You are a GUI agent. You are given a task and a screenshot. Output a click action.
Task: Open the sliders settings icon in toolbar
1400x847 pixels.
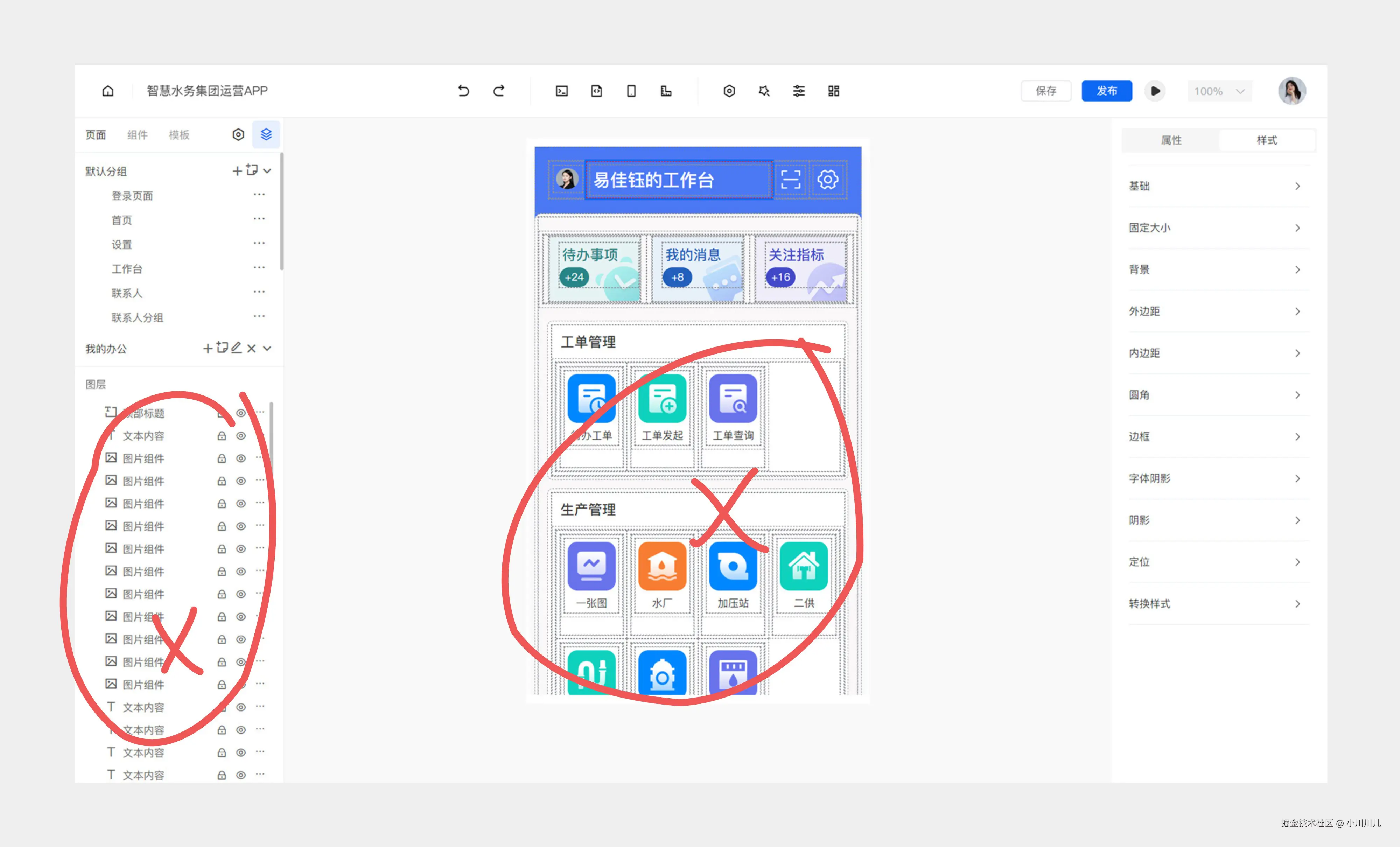(x=799, y=91)
